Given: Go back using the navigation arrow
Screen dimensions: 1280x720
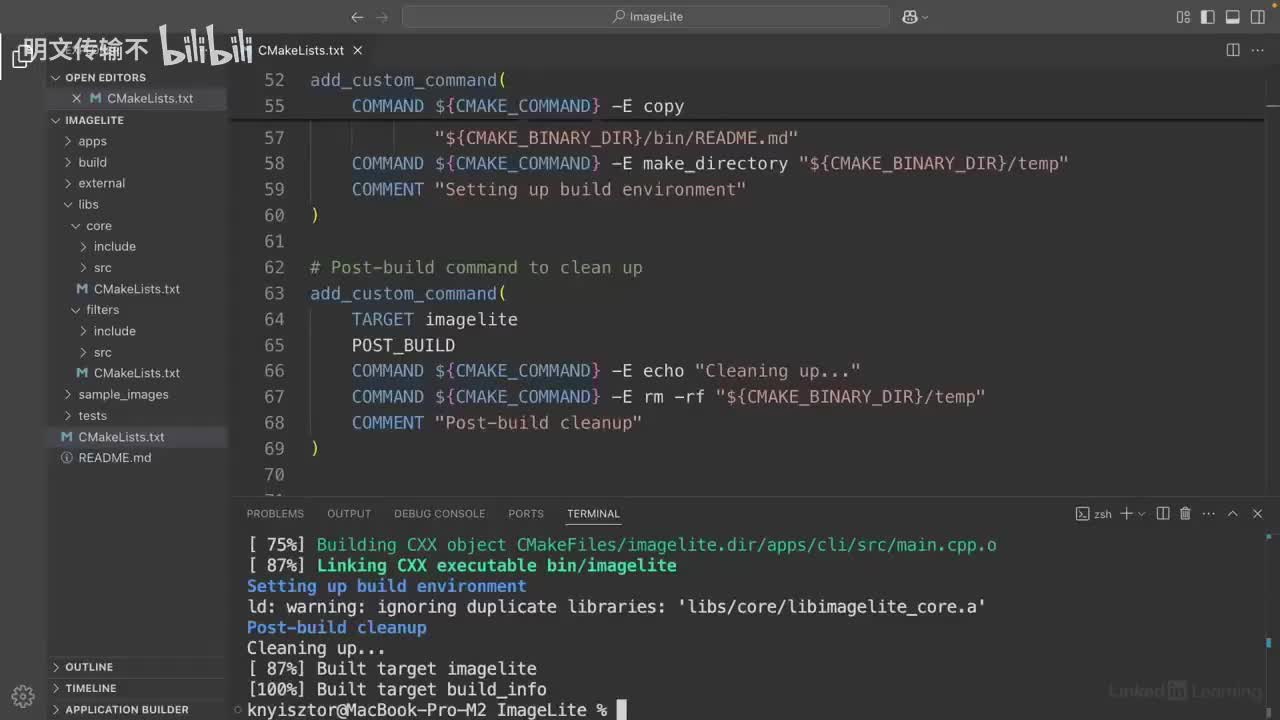Looking at the screenshot, I should (357, 17).
